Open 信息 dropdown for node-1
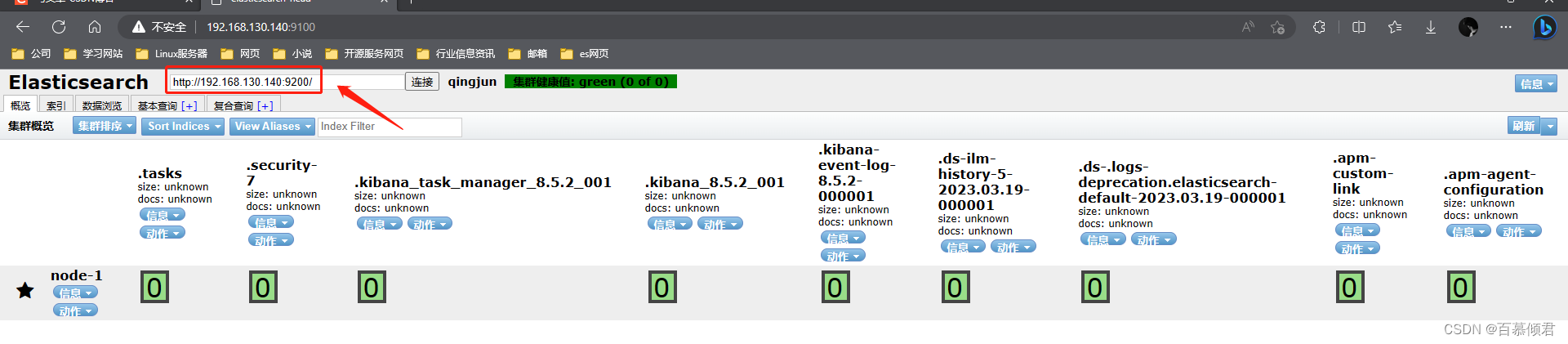Viewport: 1568px width, 344px height. point(75,293)
